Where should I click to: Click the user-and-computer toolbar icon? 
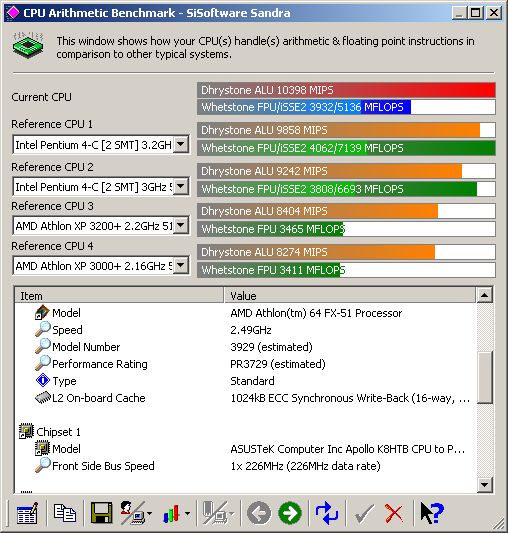tap(133, 513)
